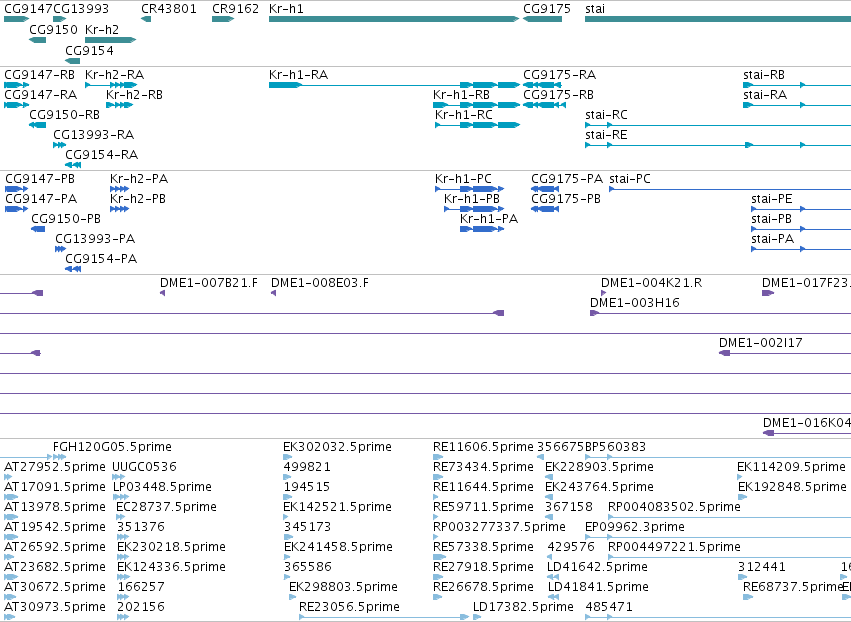The width and height of the screenshot is (851, 622).
Task: Select the DME1-008E03.F clone
Action: click(274, 293)
